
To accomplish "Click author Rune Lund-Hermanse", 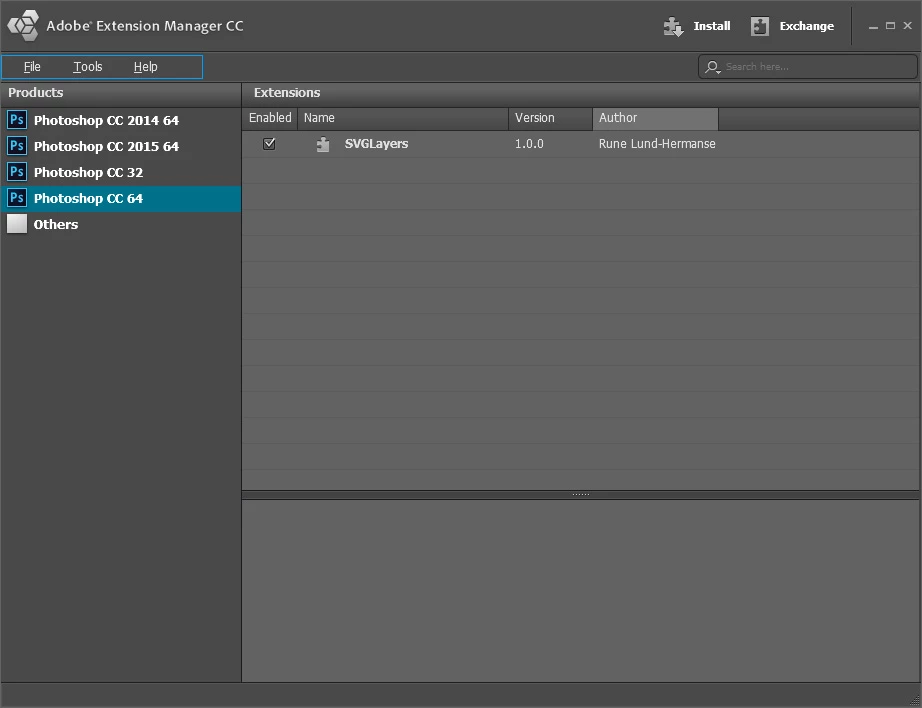I will point(657,143).
